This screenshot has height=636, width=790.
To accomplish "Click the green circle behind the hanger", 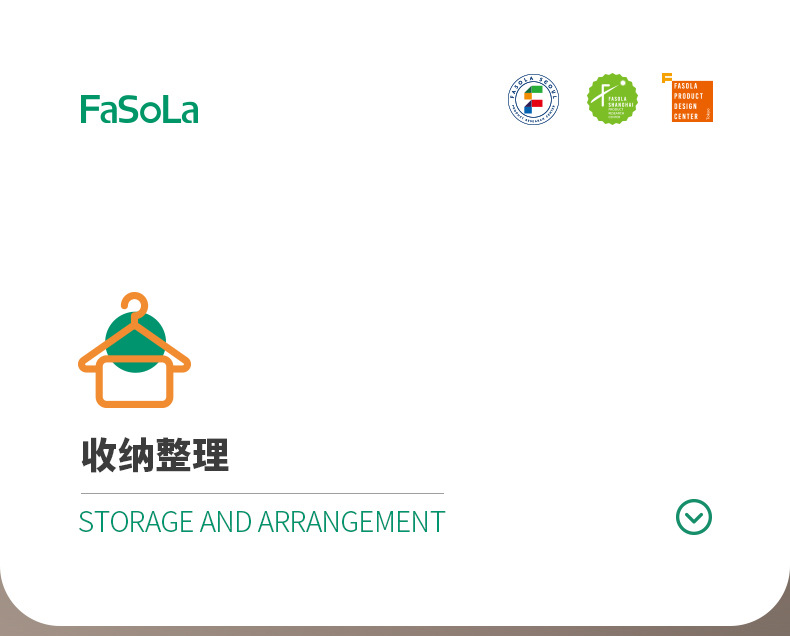I will point(136,343).
